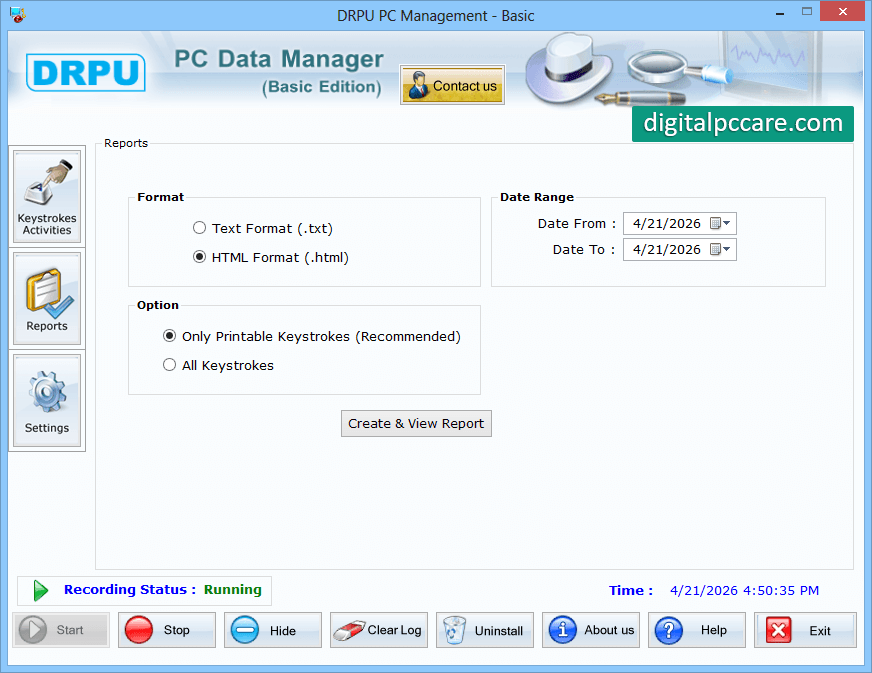872x673 pixels.
Task: Click the time 4/21/2026 4:50:35 PM
Action: [x=744, y=590]
